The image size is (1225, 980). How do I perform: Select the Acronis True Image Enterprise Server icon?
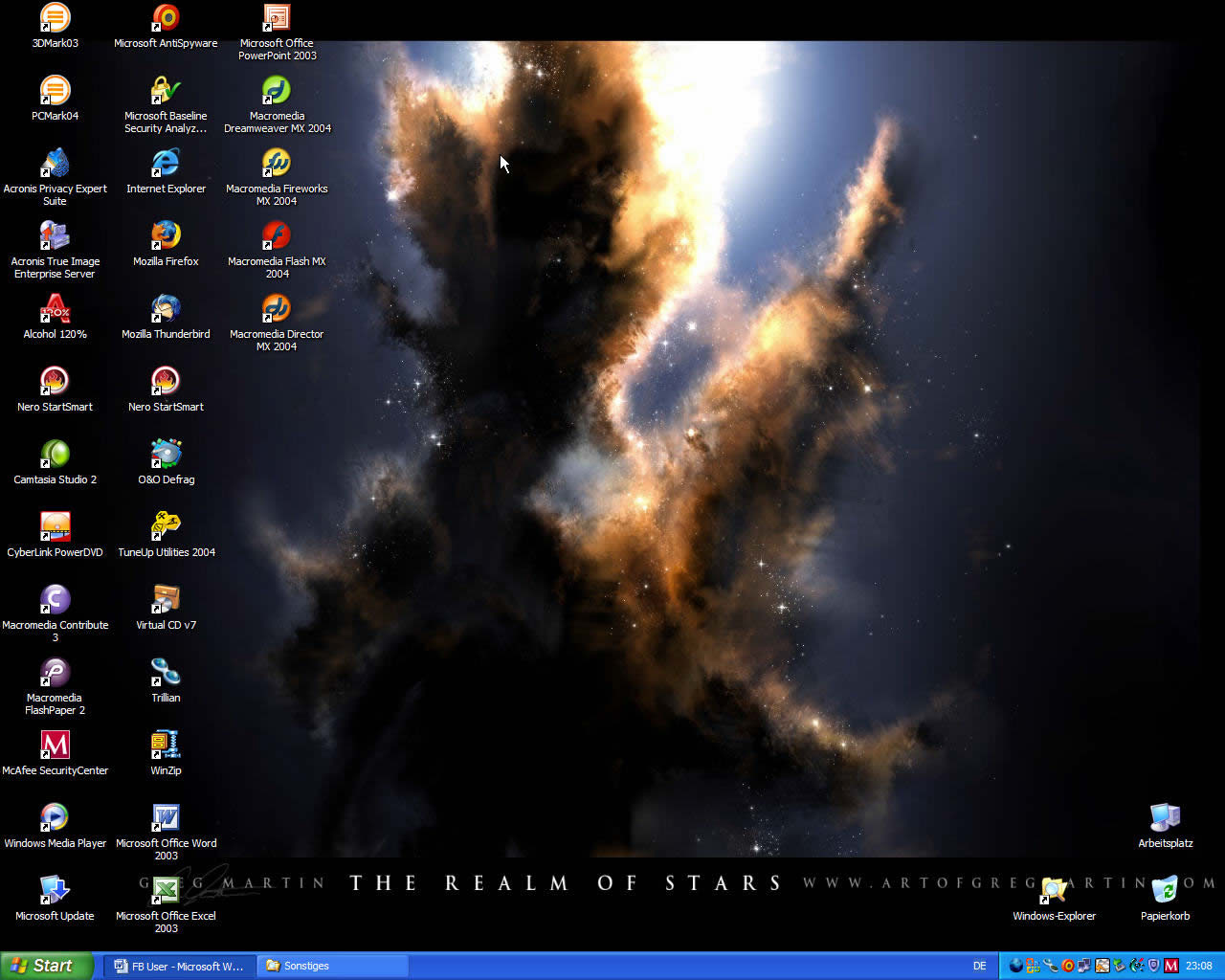(55, 250)
